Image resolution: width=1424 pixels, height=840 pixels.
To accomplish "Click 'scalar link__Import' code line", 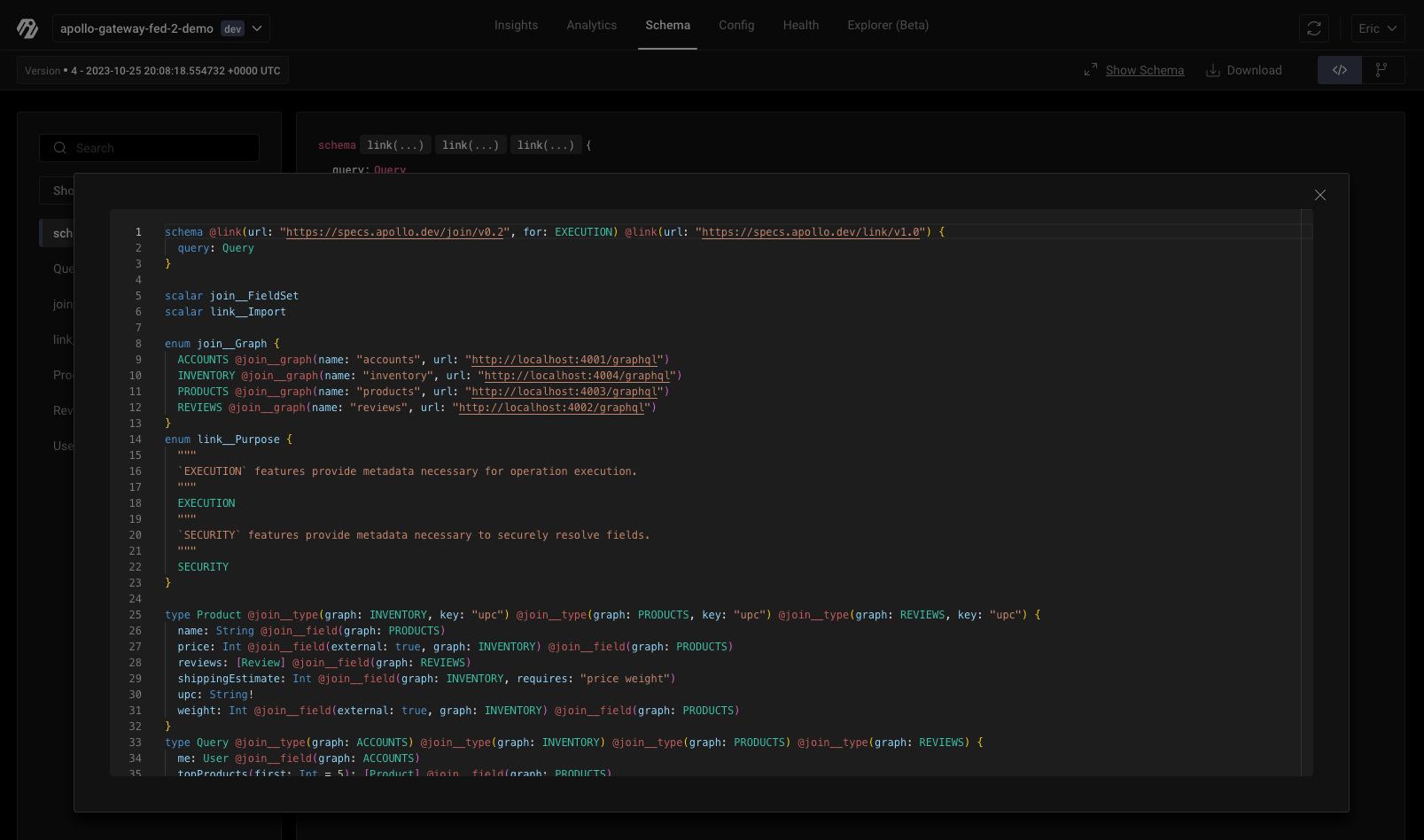I will (x=225, y=312).
